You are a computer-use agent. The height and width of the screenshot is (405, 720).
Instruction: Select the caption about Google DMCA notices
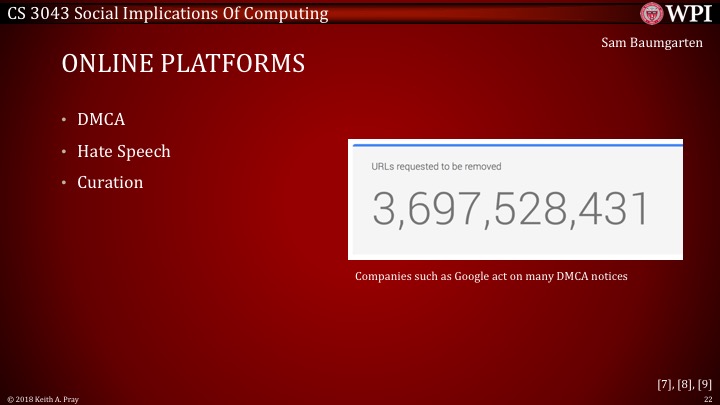(x=491, y=275)
